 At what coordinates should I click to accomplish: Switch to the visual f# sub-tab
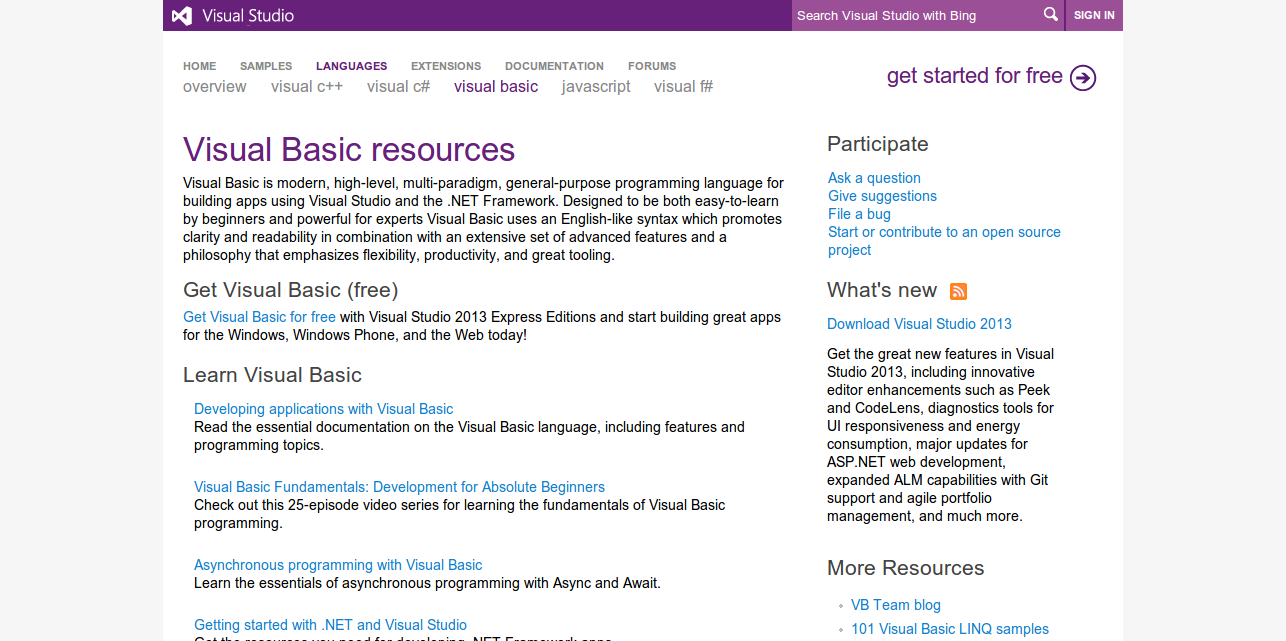point(684,87)
